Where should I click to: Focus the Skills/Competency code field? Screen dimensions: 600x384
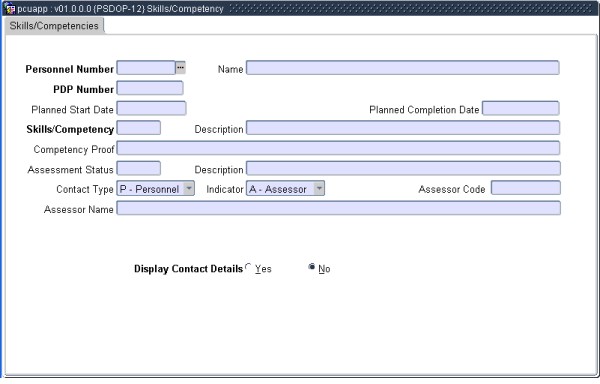pyautogui.click(x=139, y=128)
